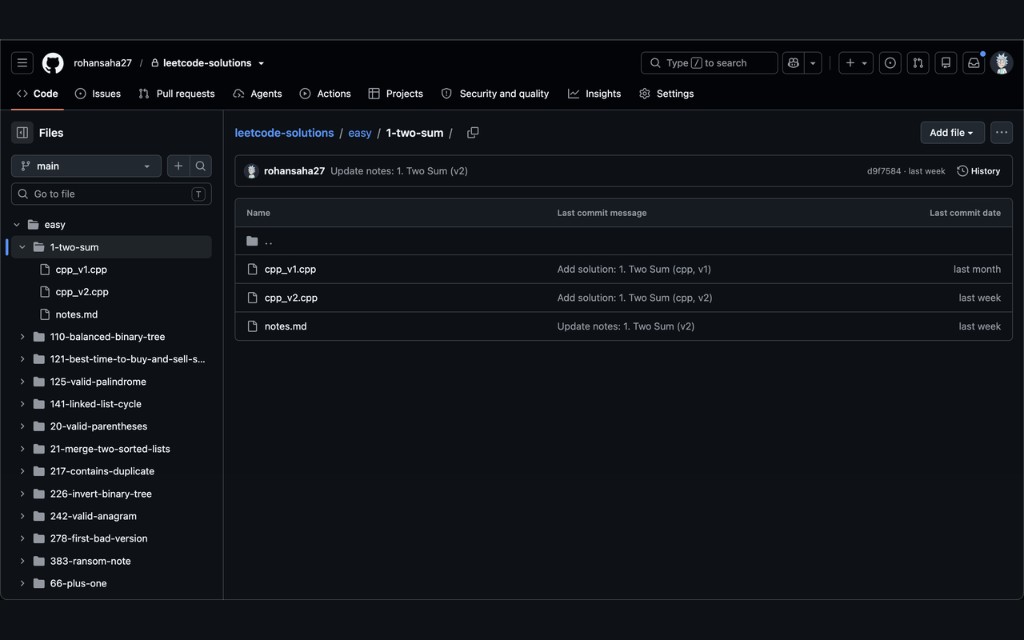Open commit 'Add solution: 1. Two Sum (cpp, v2)'

(x=634, y=298)
